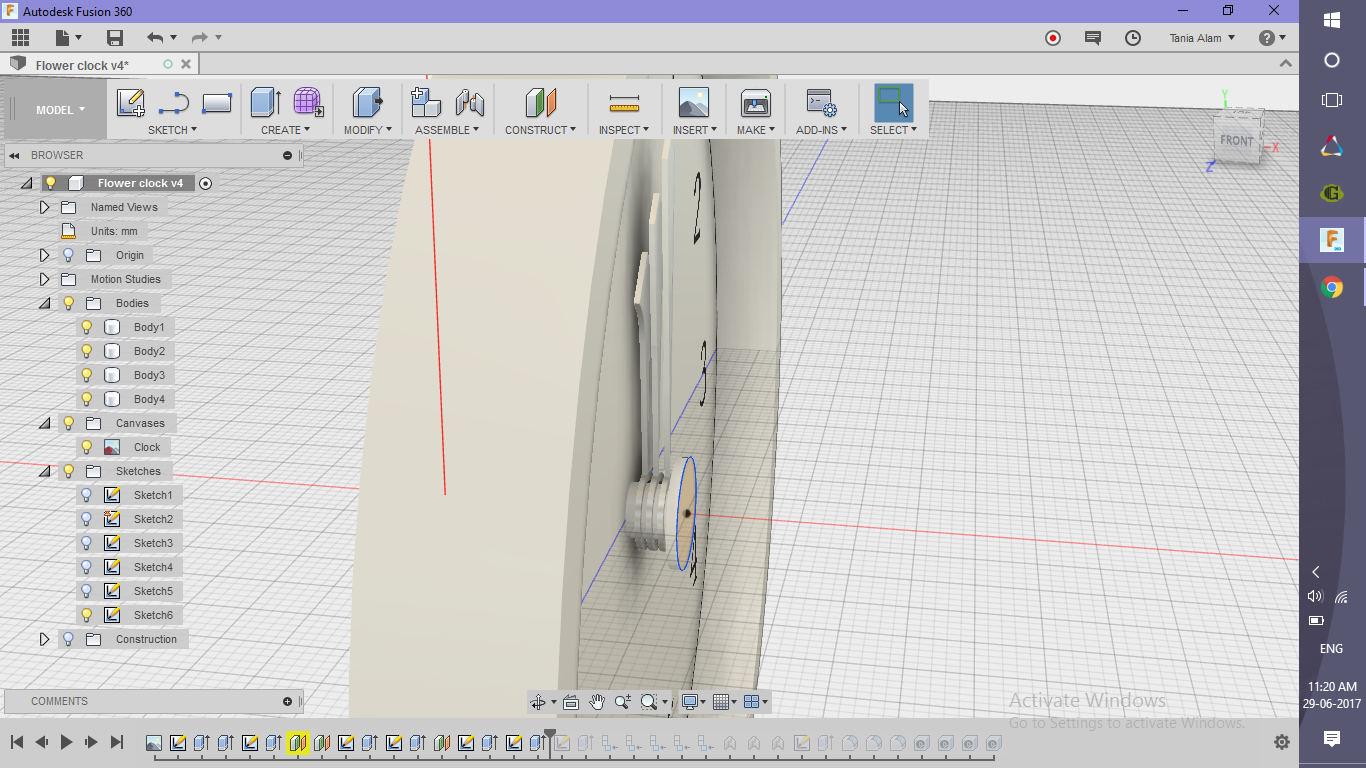Open the MODIFY menu

pos(367,130)
